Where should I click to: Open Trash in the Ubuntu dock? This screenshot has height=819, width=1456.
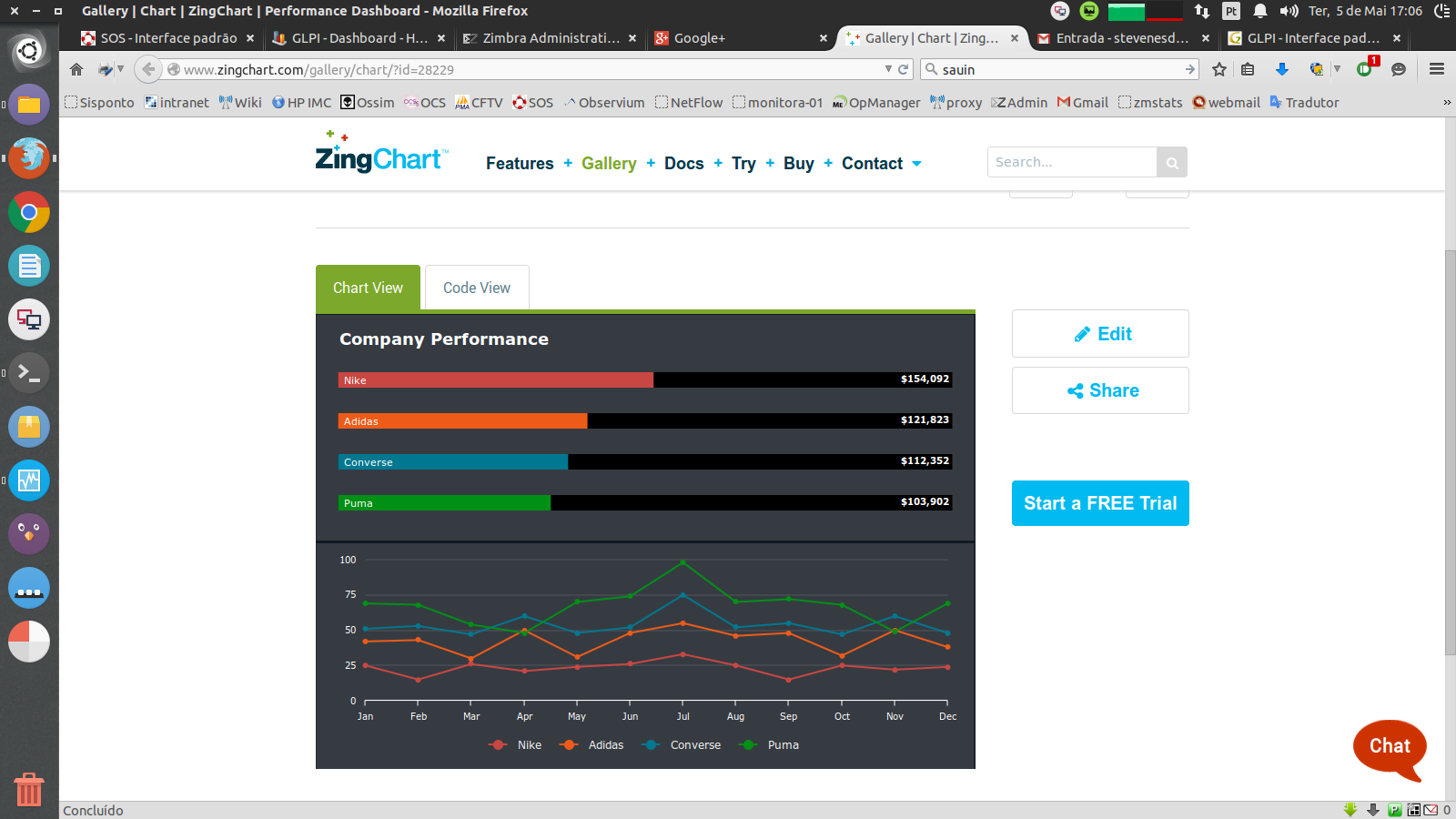[x=29, y=789]
